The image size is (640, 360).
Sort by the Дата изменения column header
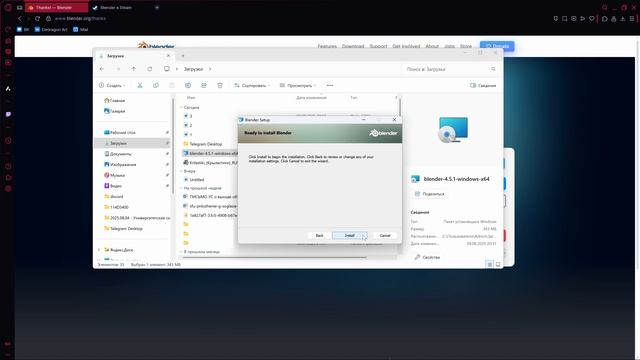(x=311, y=98)
